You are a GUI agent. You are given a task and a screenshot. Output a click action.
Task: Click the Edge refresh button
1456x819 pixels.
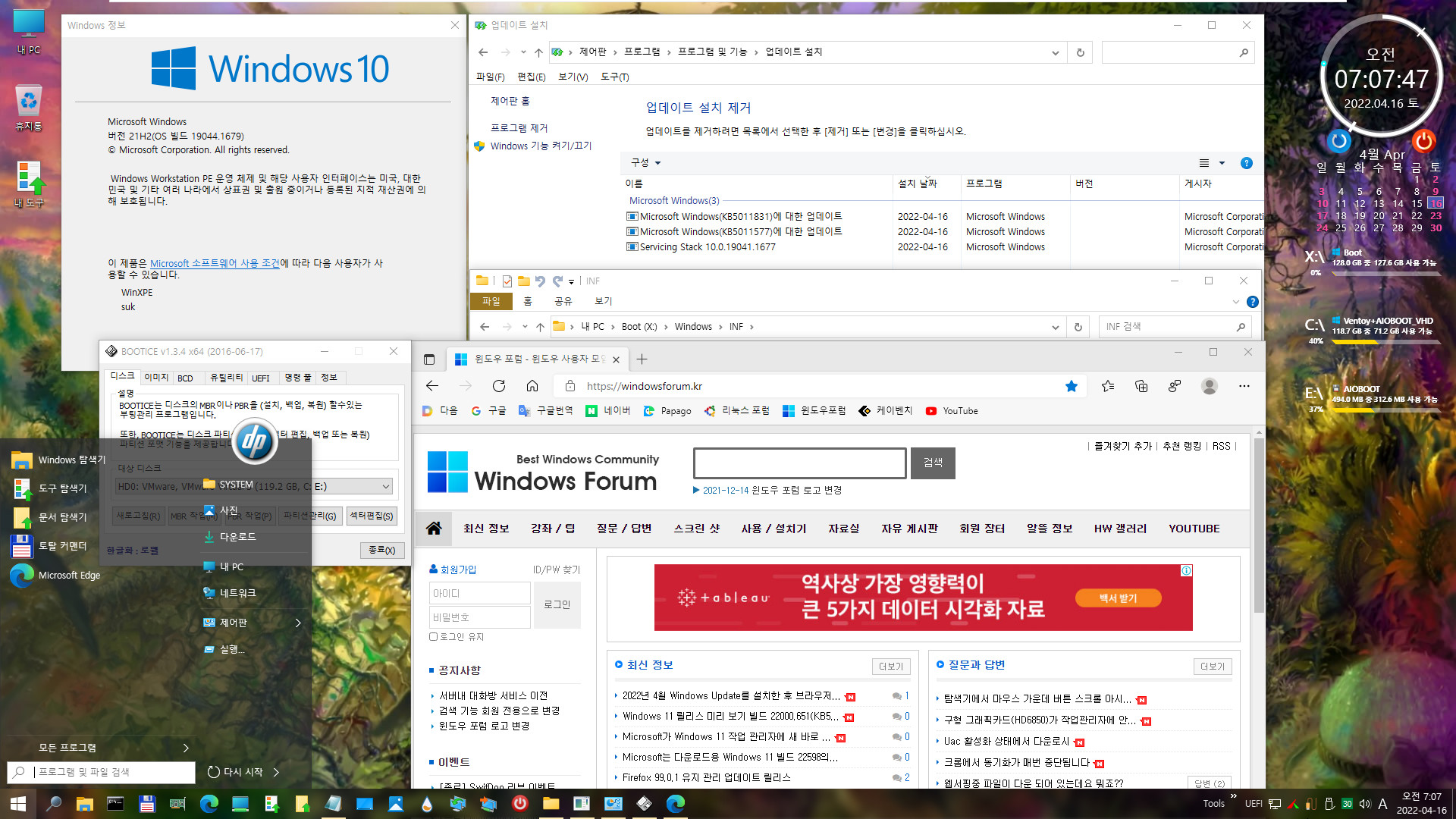tap(499, 386)
